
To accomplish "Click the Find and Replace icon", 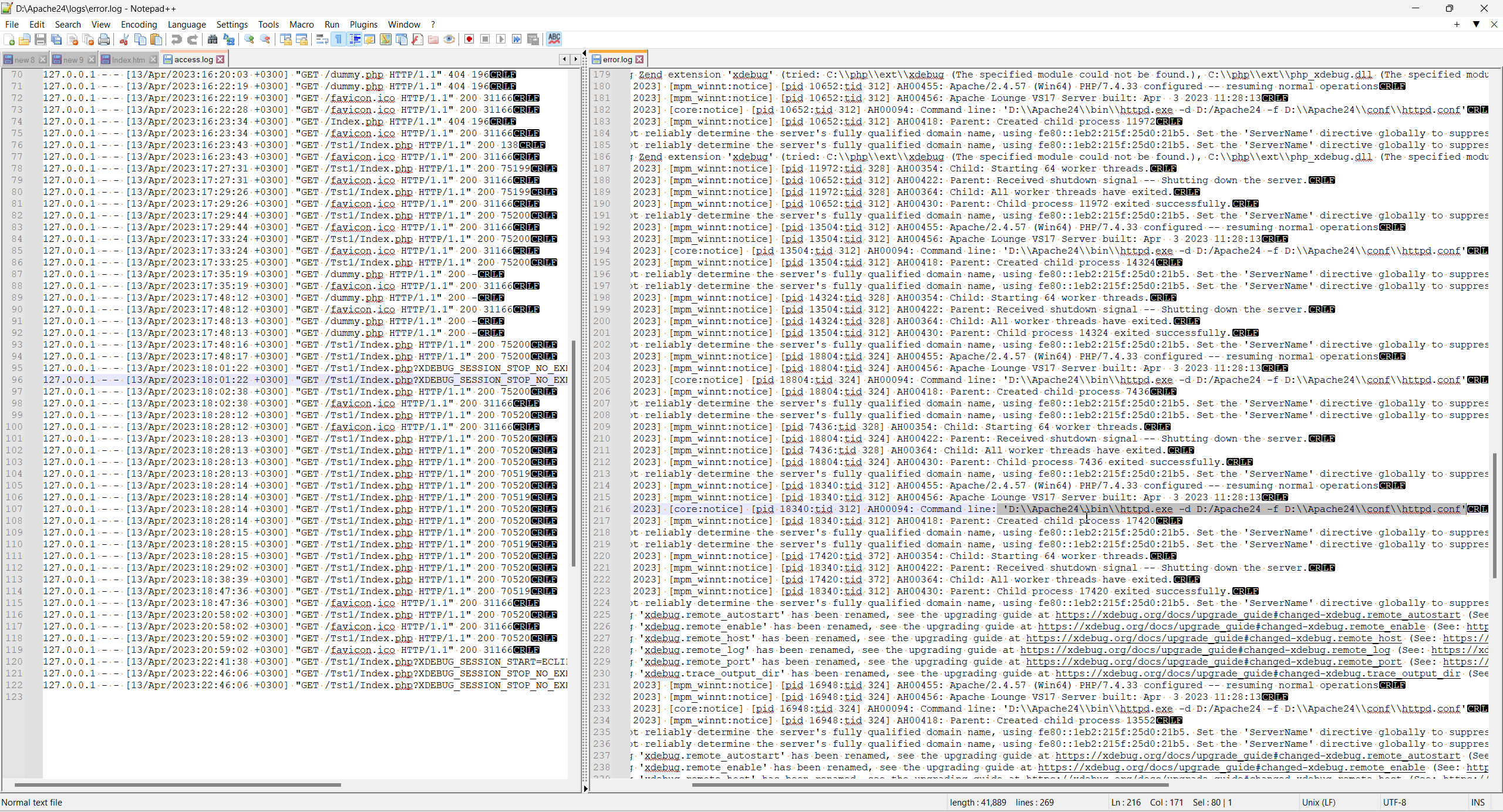I will pos(229,39).
